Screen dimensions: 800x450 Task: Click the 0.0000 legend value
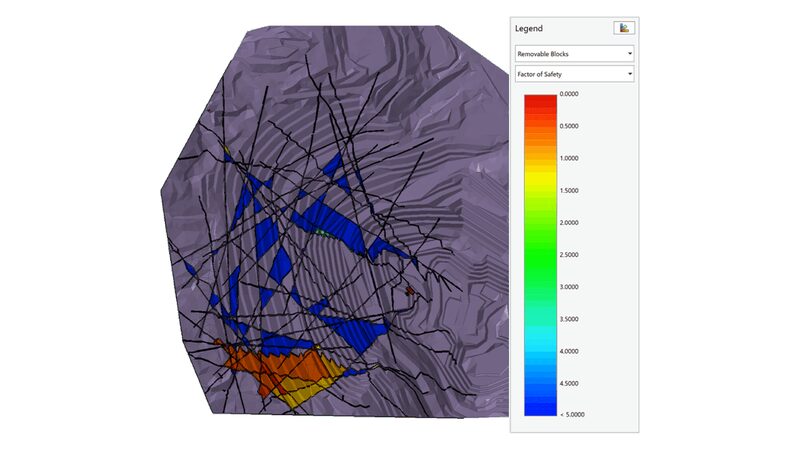569,94
